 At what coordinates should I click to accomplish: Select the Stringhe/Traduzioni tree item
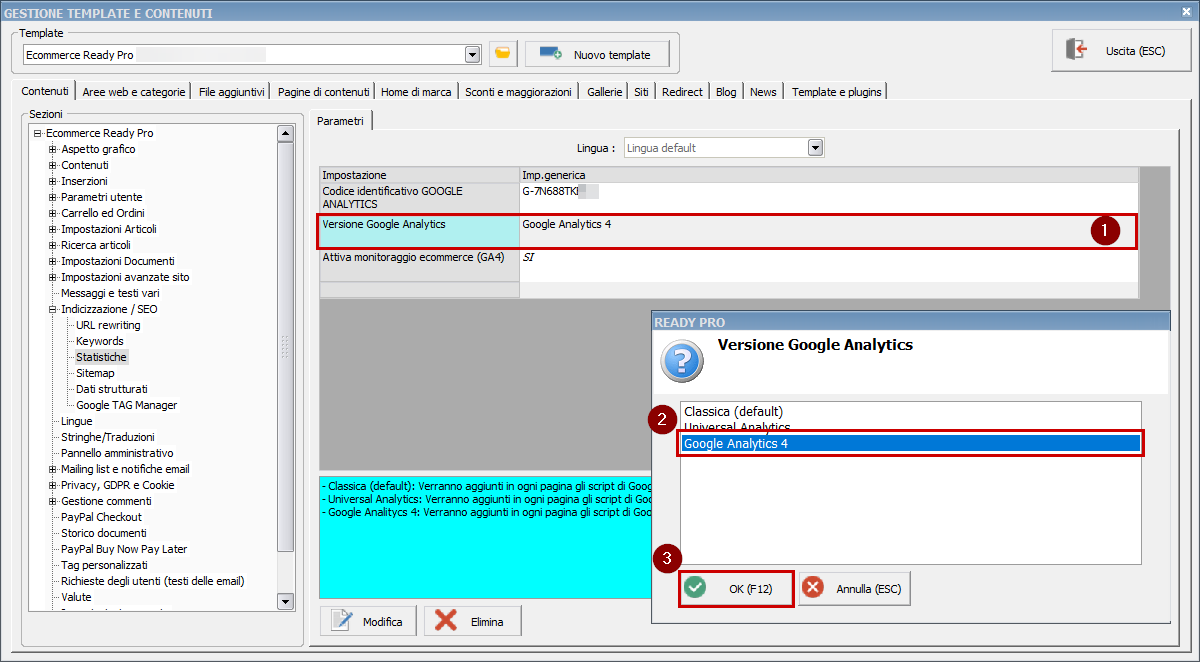[108, 437]
